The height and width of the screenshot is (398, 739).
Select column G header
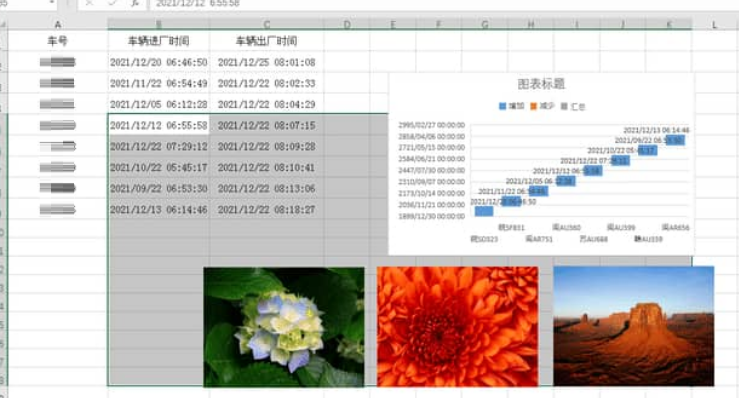484,24
